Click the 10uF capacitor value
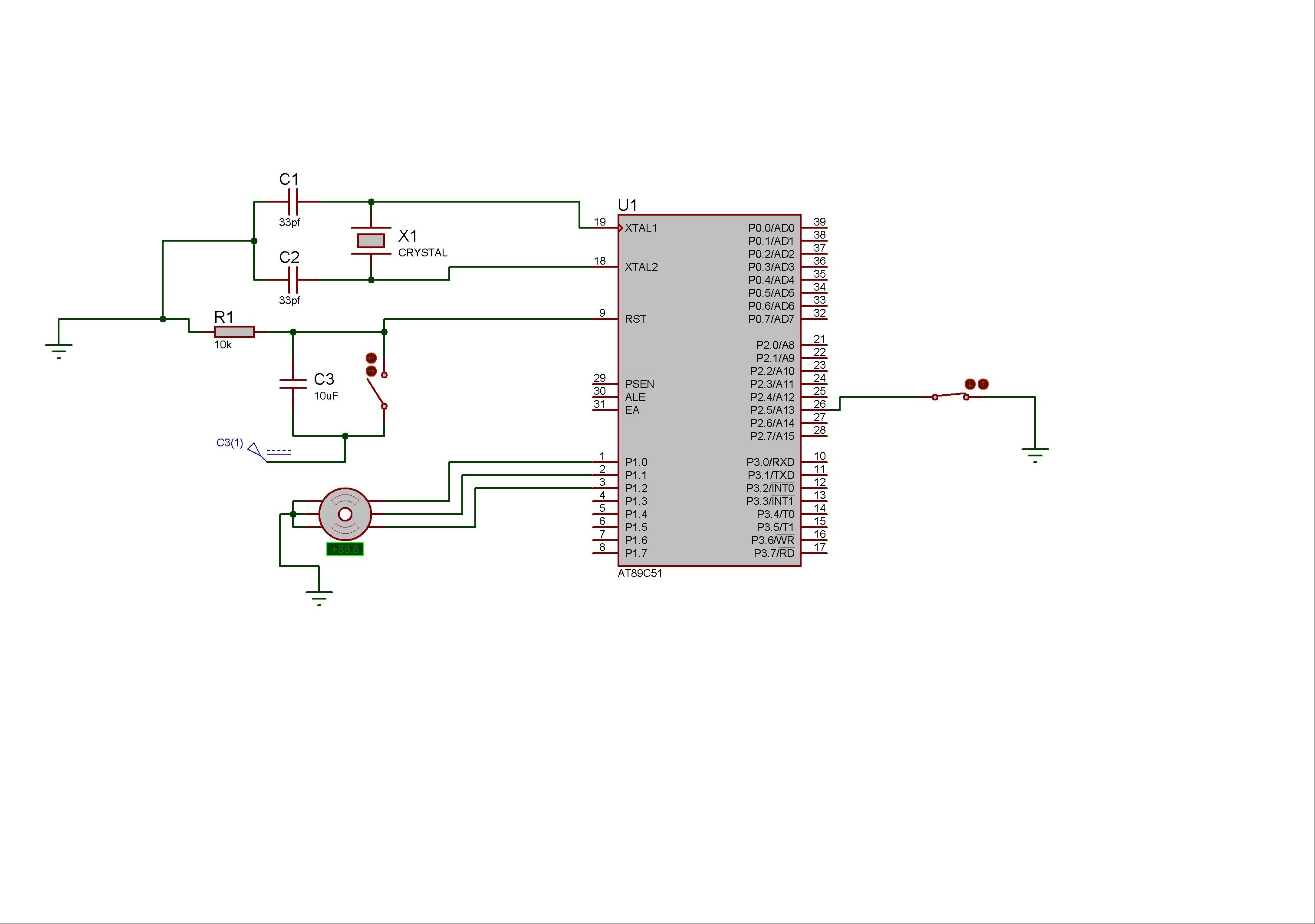1315x924 pixels. [x=326, y=396]
